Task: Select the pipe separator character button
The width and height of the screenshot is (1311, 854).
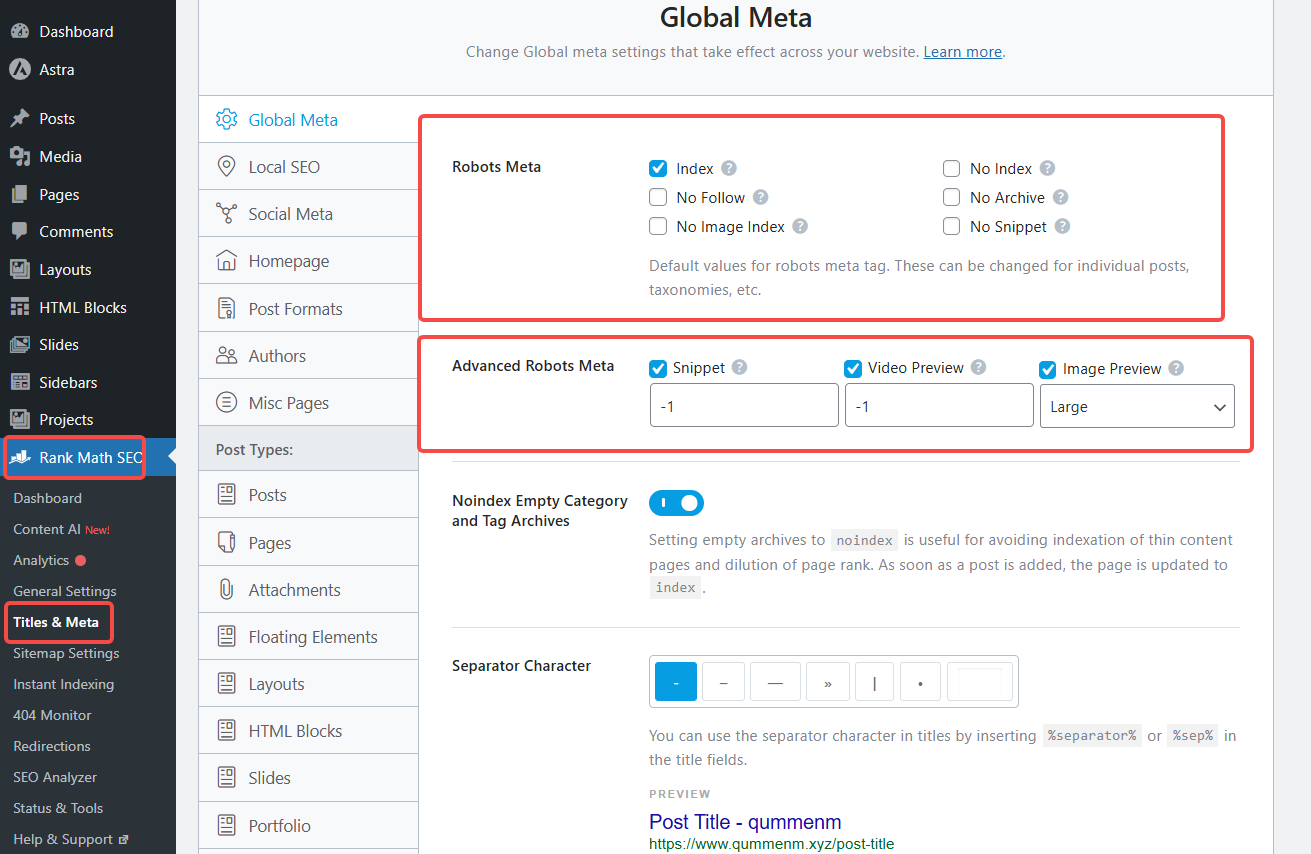Action: [874, 682]
